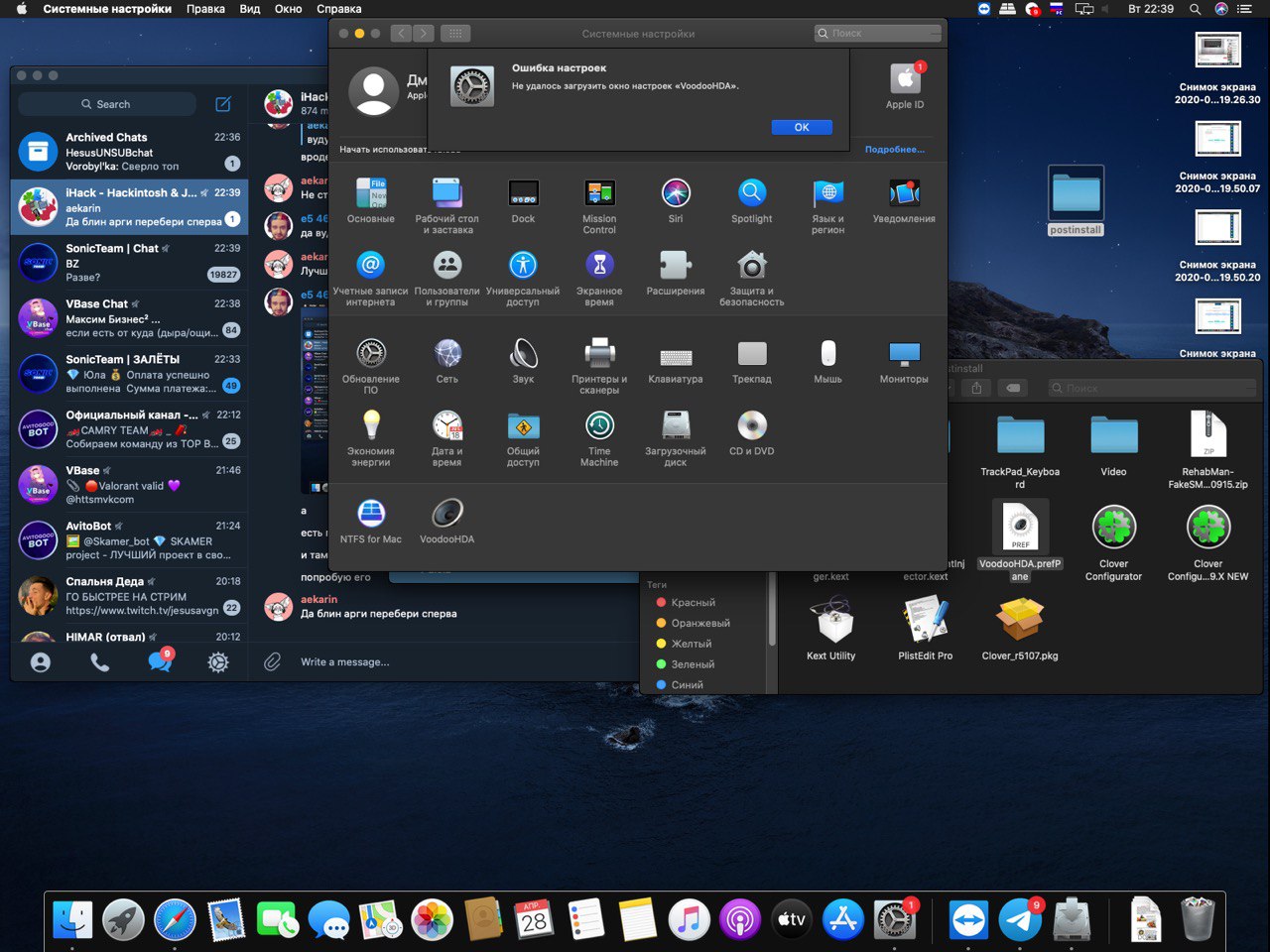Open Трекпад preferences
This screenshot has width=1270, height=952.
tap(752, 360)
